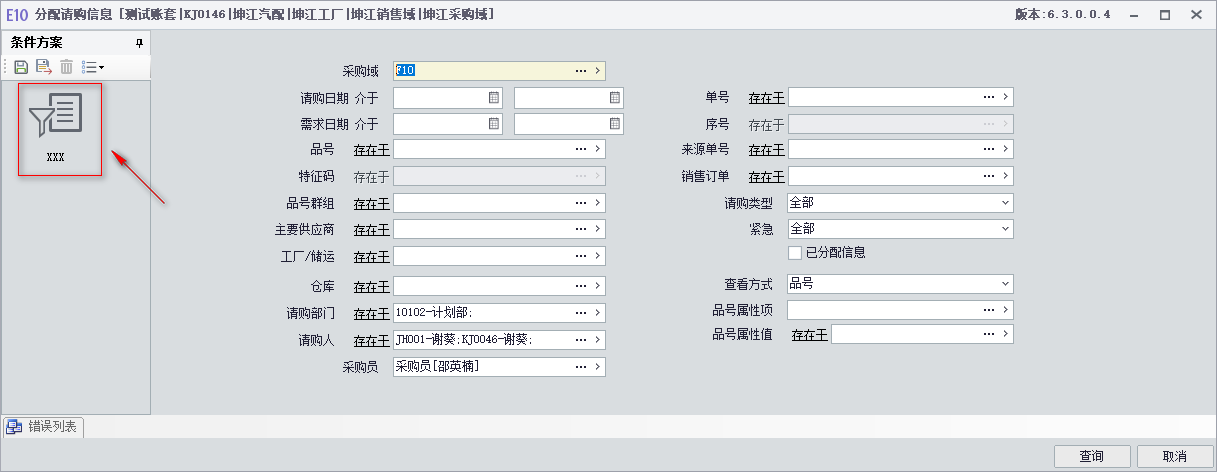Click the 查询 button
Screen dimensions: 1217x472
(x=1092, y=456)
